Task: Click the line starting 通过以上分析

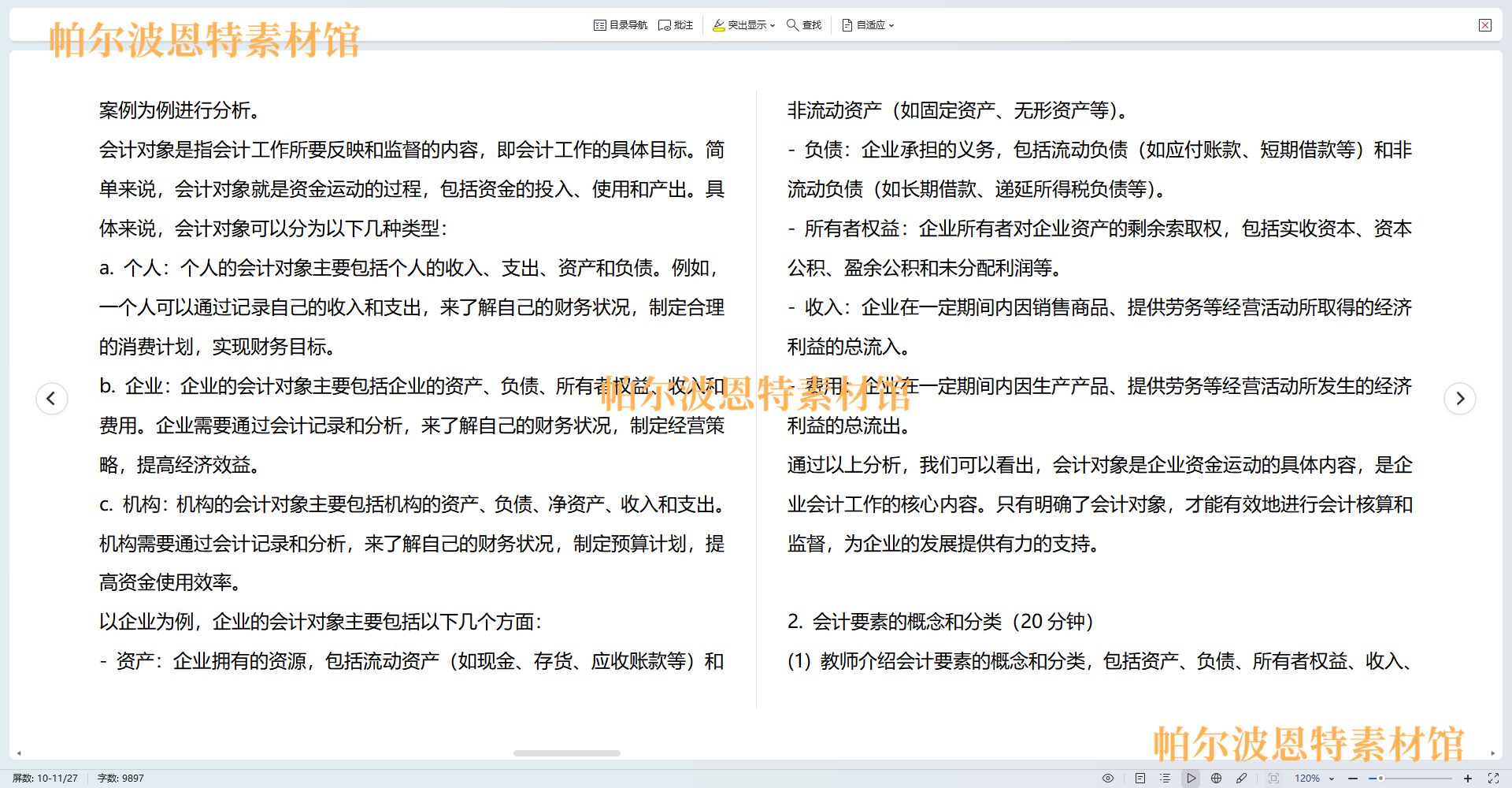Action: [x=1100, y=465]
